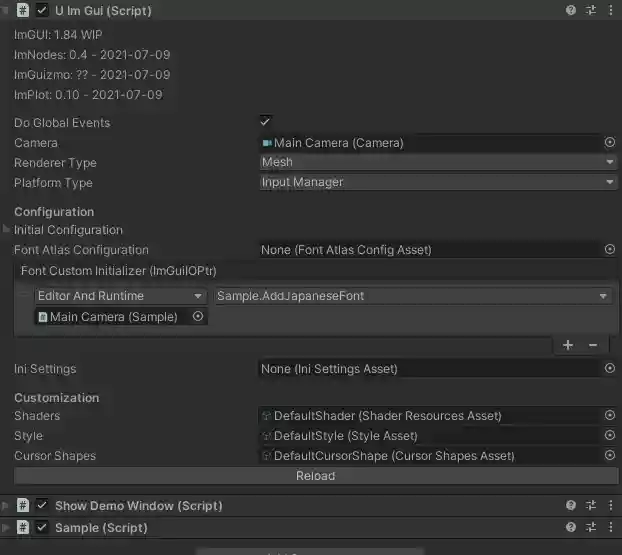
Task: Expand Sample script foldout arrow
Action: (x=5, y=527)
